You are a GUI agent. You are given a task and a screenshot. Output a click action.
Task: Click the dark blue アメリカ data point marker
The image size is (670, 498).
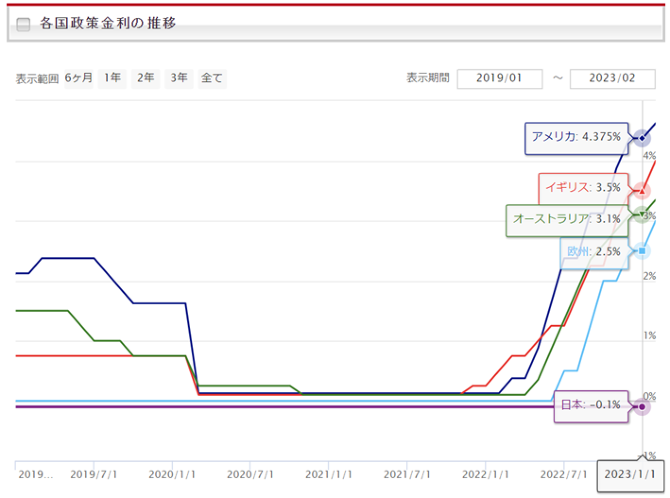(x=642, y=138)
